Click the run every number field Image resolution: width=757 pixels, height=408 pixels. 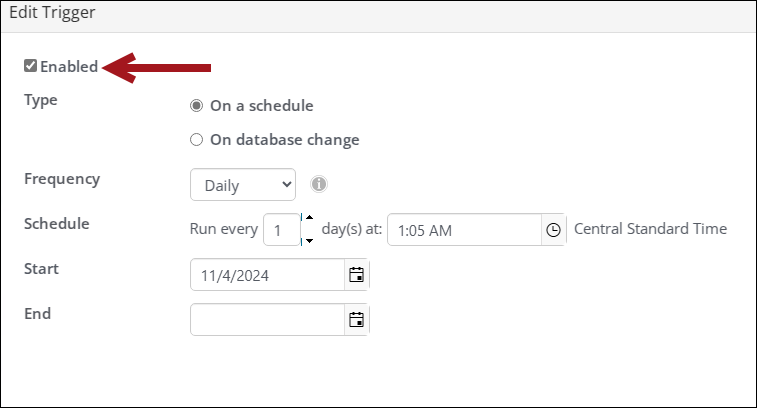(282, 229)
